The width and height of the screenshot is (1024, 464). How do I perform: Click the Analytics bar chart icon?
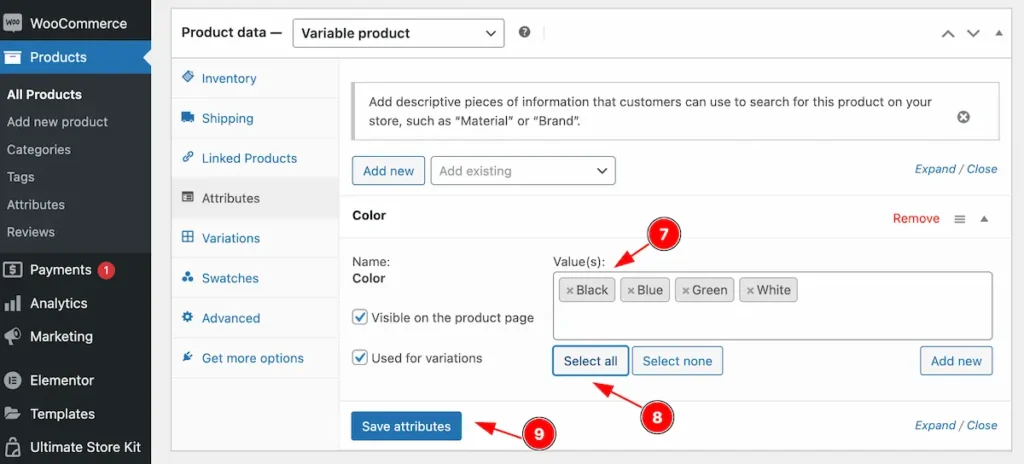pyautogui.click(x=12, y=303)
